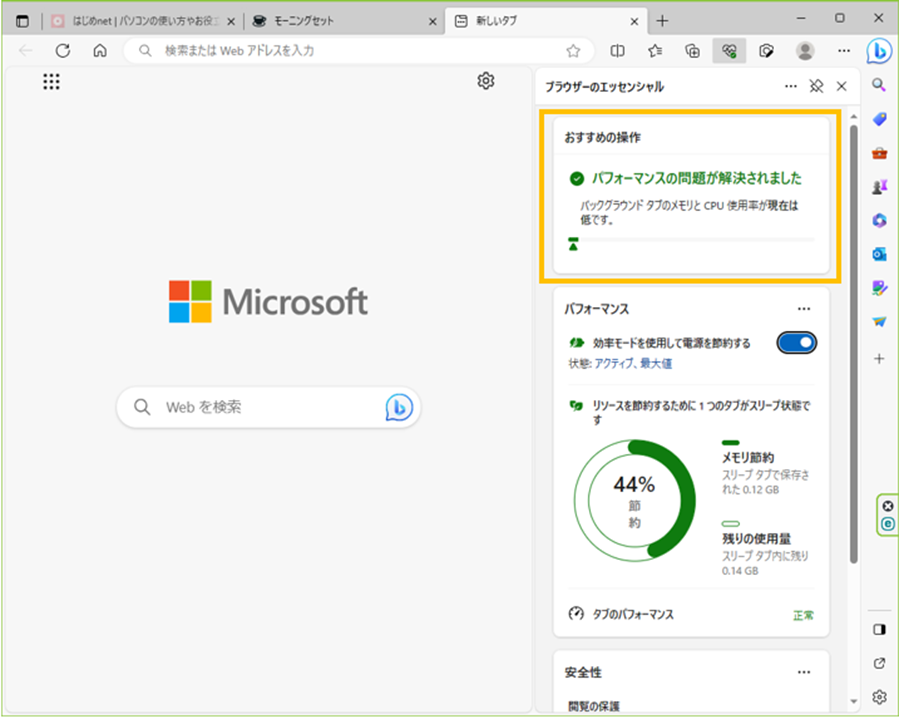Go to the home page
The width and height of the screenshot is (899, 719).
tap(100, 51)
